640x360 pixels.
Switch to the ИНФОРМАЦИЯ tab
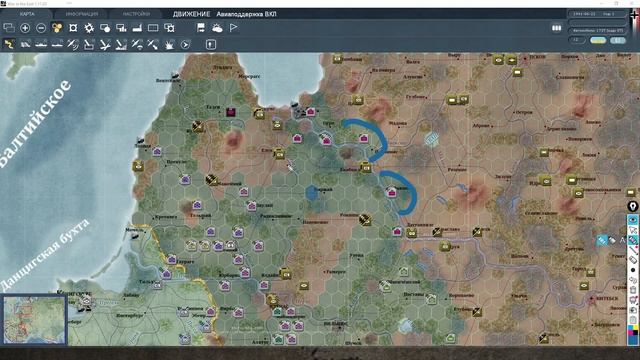82,14
